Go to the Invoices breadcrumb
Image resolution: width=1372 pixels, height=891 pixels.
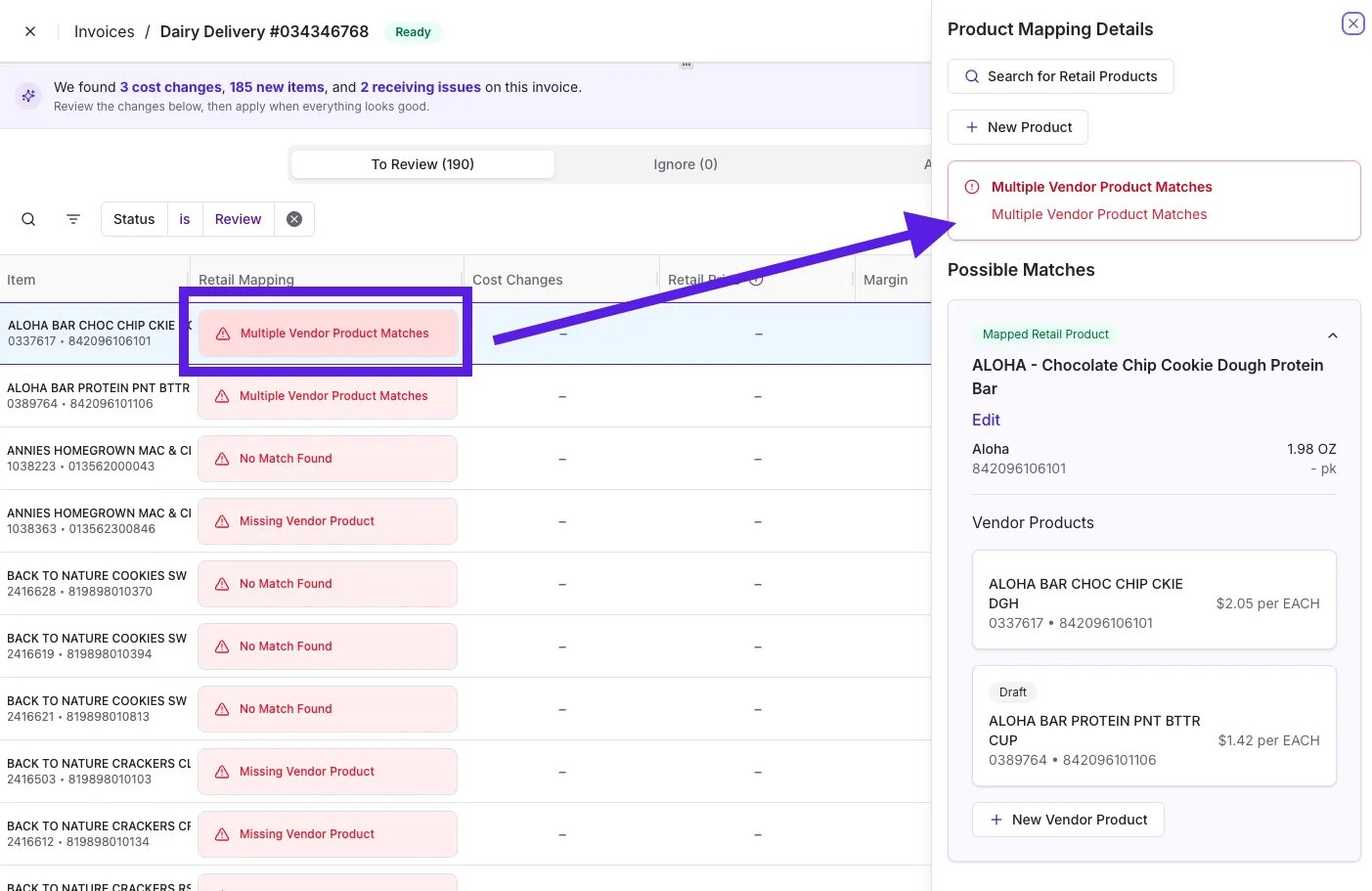pos(105,31)
